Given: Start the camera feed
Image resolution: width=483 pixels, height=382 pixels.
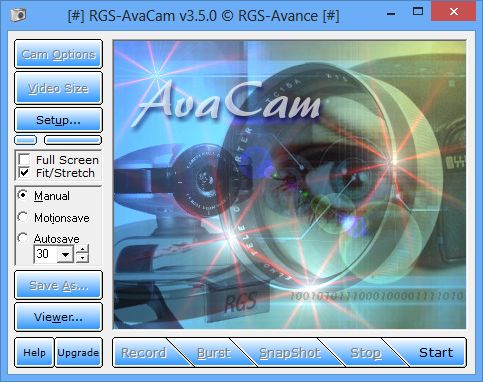Looking at the screenshot, I should [x=435, y=353].
